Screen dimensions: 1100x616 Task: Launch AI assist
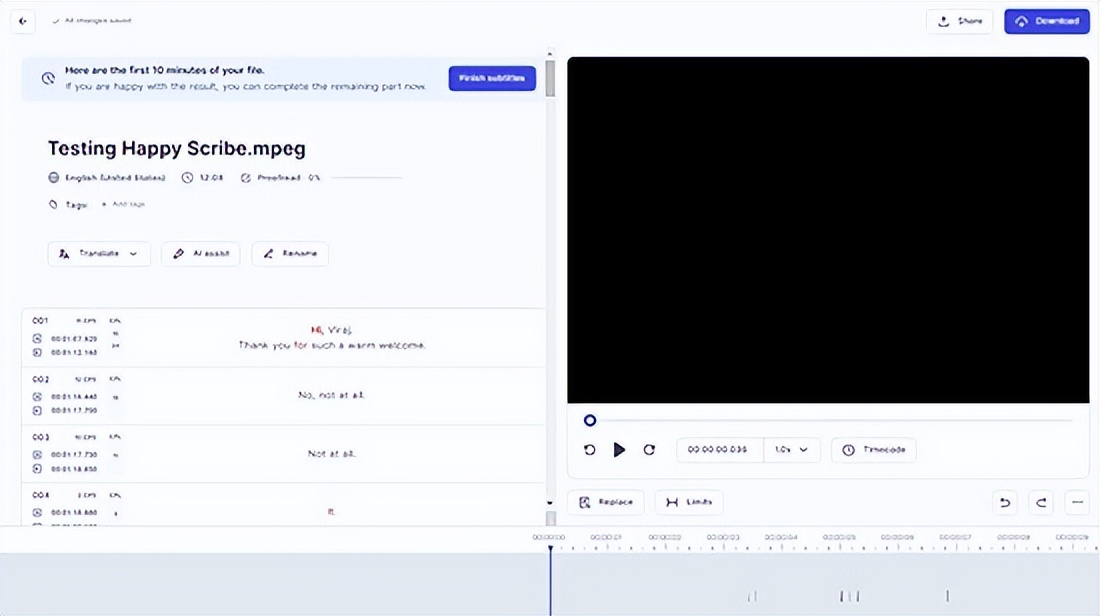(200, 253)
